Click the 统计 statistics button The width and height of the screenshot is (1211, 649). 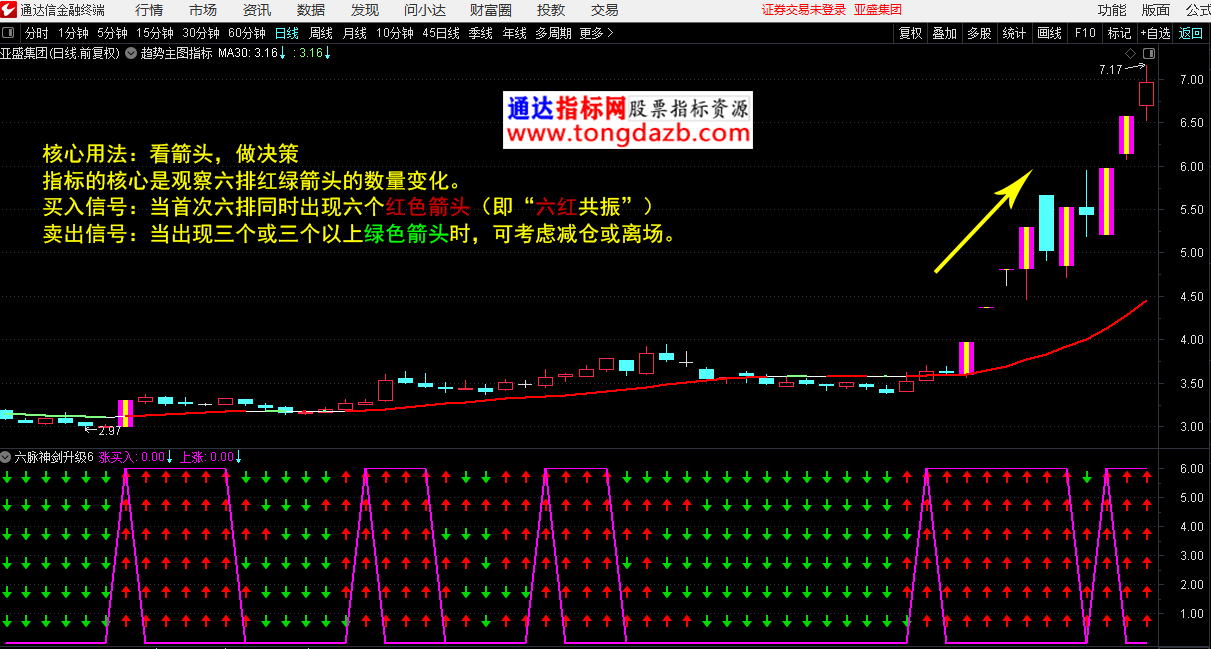tap(1014, 33)
